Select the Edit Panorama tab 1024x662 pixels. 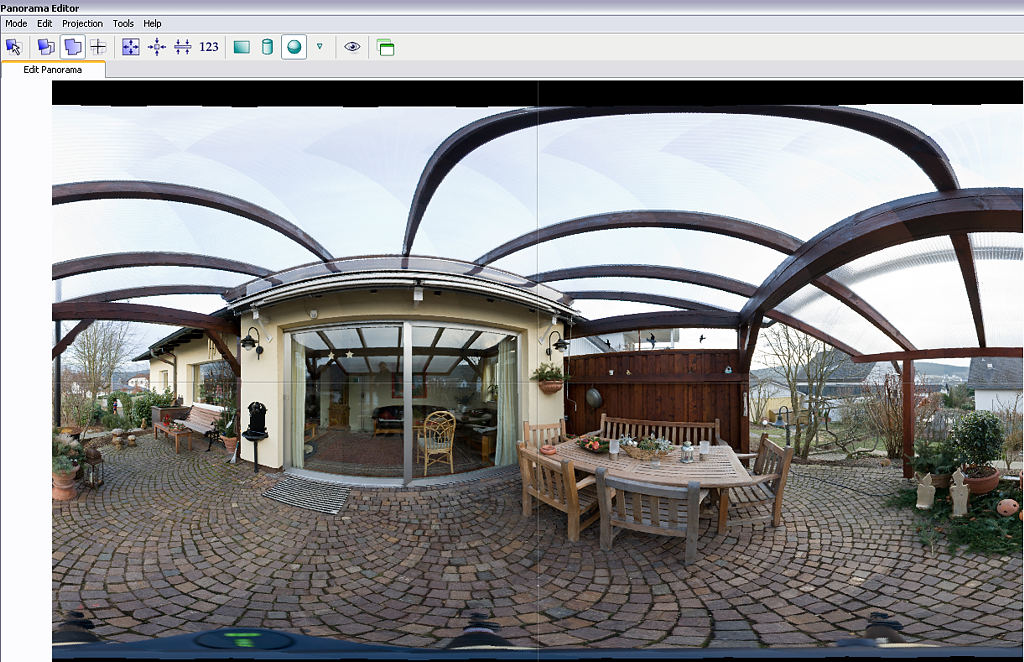(x=53, y=69)
